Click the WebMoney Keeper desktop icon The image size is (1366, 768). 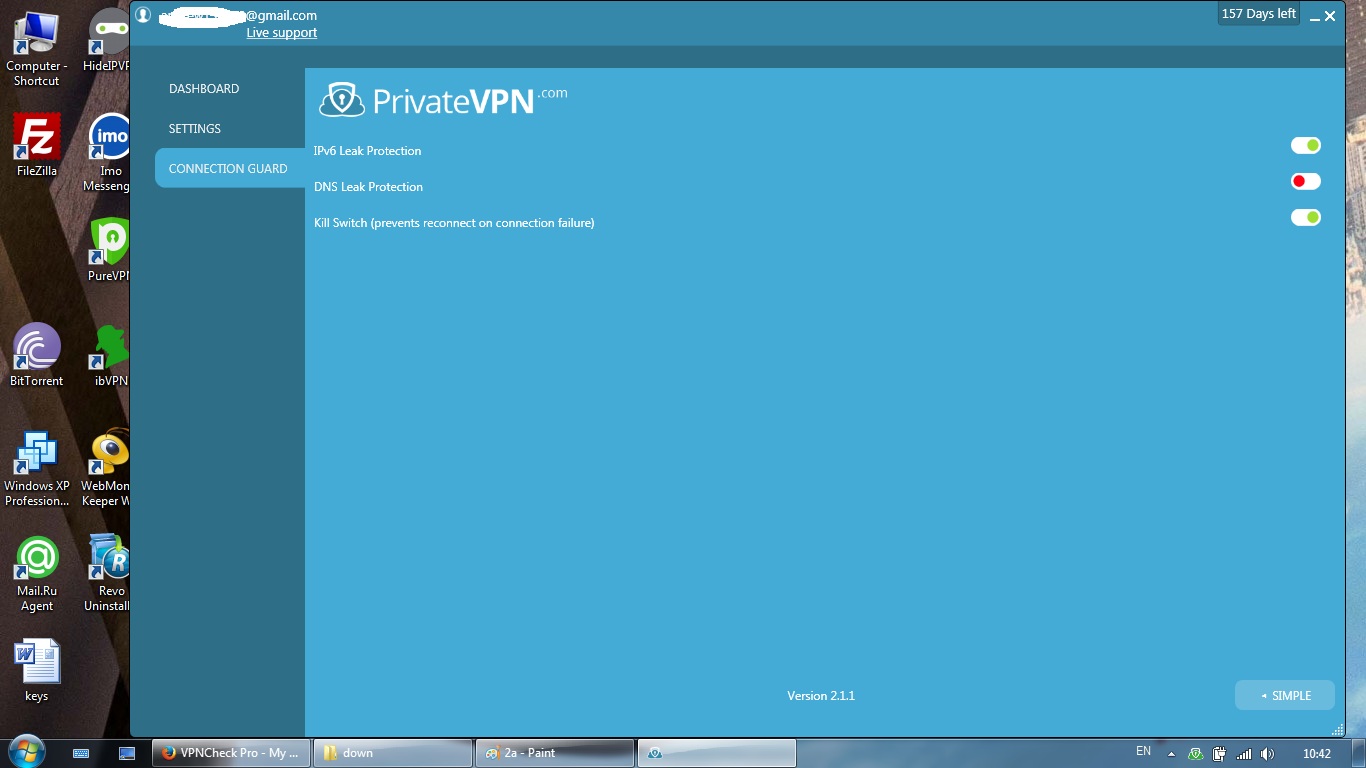pyautogui.click(x=106, y=468)
